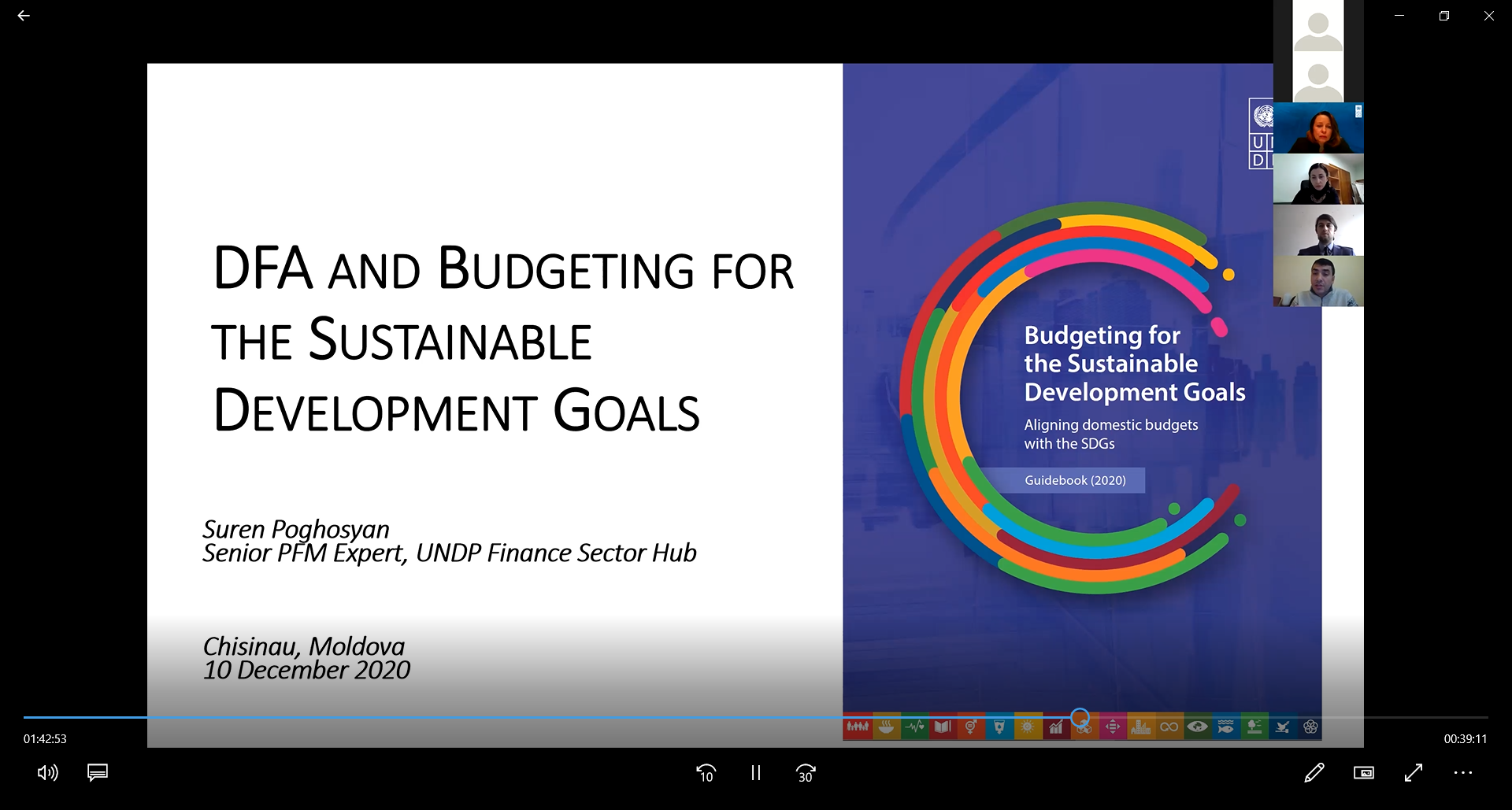Click the Senior PFM Expert subtitle line

tap(450, 553)
